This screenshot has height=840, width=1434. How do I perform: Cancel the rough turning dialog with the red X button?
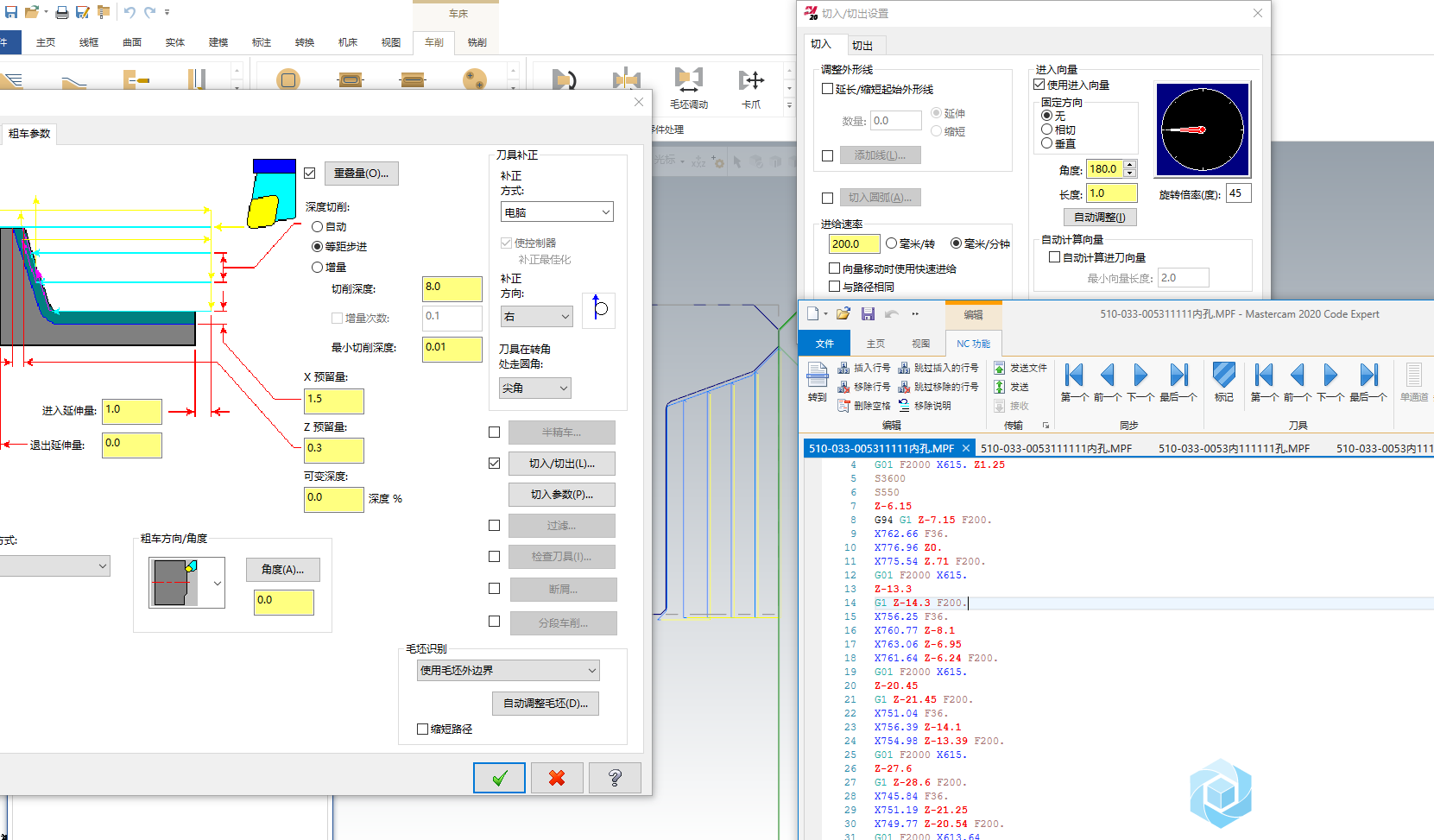click(x=557, y=778)
